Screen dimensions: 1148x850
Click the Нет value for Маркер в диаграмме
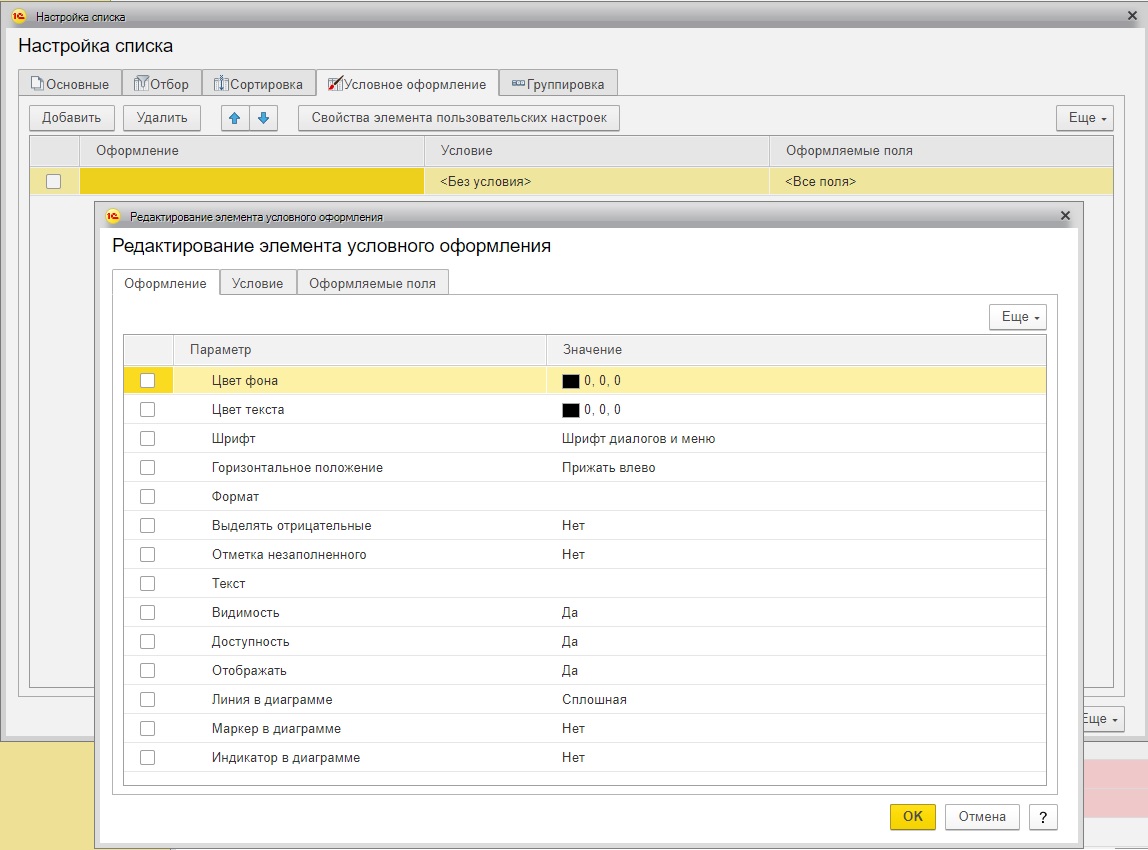click(x=573, y=728)
